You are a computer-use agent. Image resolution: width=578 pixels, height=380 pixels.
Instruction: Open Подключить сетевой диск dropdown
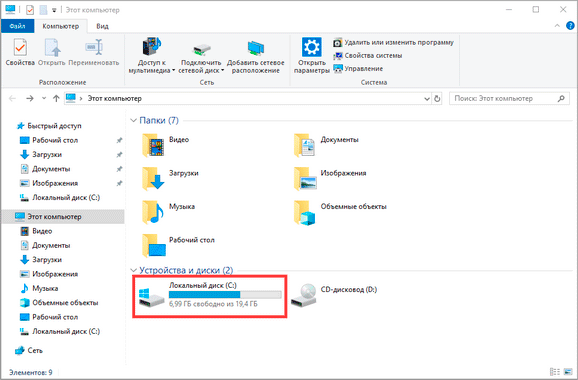[x=201, y=55]
